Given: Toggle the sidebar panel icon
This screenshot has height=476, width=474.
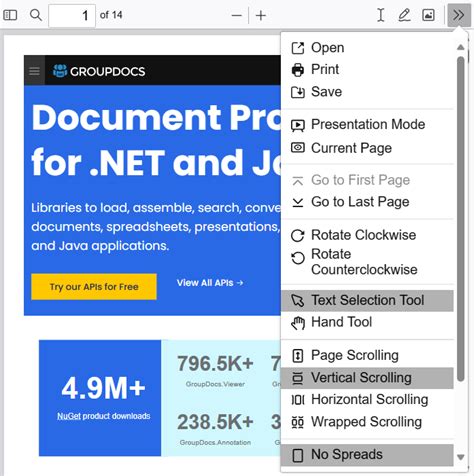Looking at the screenshot, I should (x=10, y=15).
